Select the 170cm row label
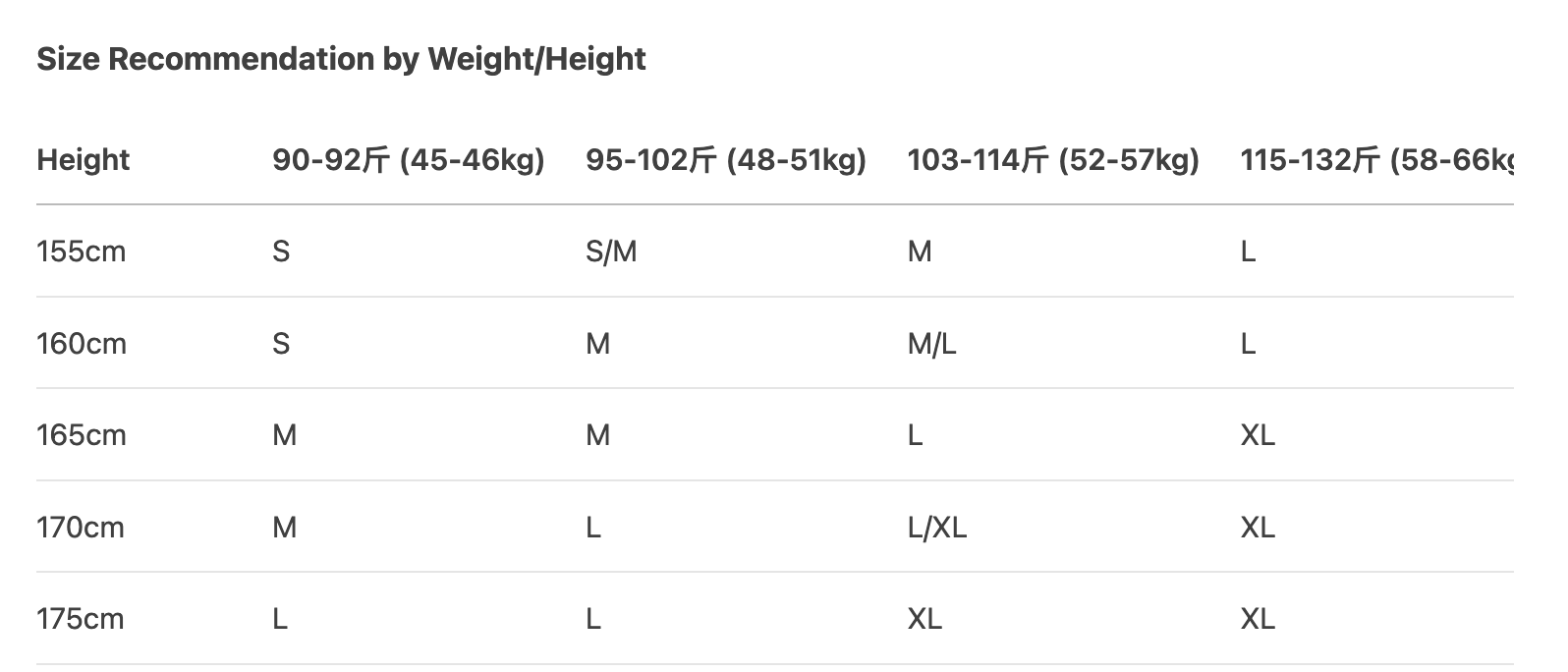Image resolution: width=1568 pixels, height=672 pixels. coord(81,528)
